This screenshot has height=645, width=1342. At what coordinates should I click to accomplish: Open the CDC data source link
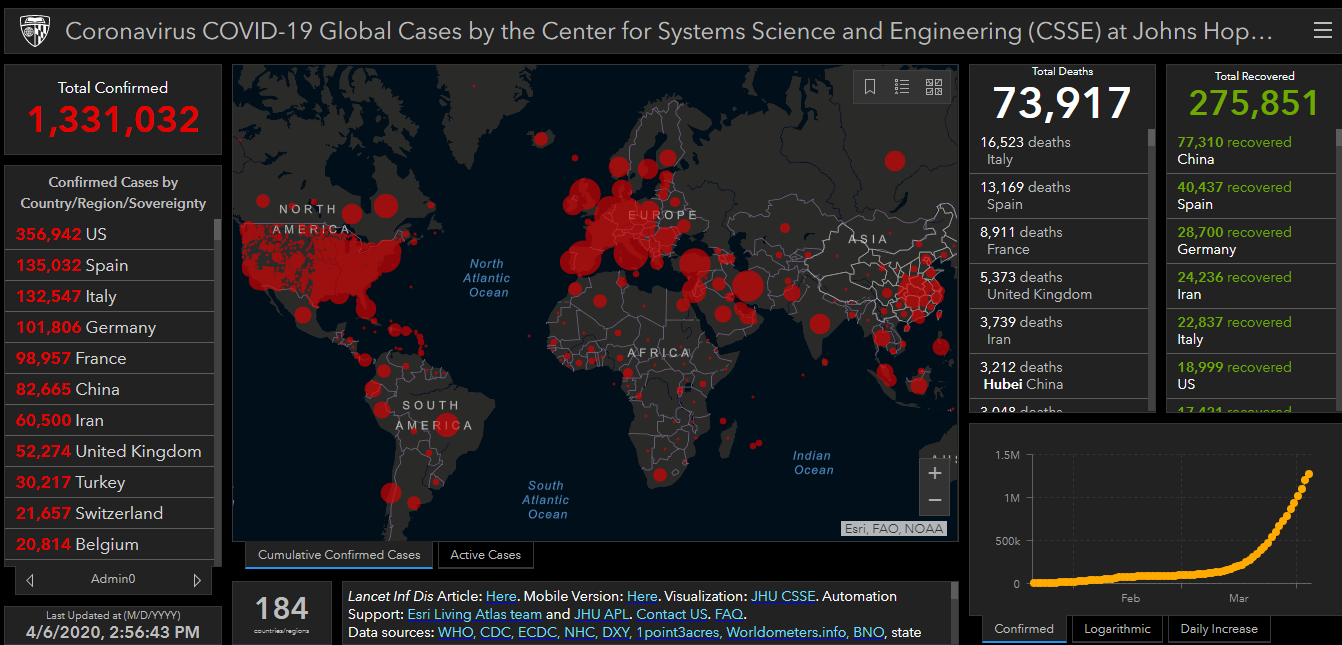click(494, 632)
